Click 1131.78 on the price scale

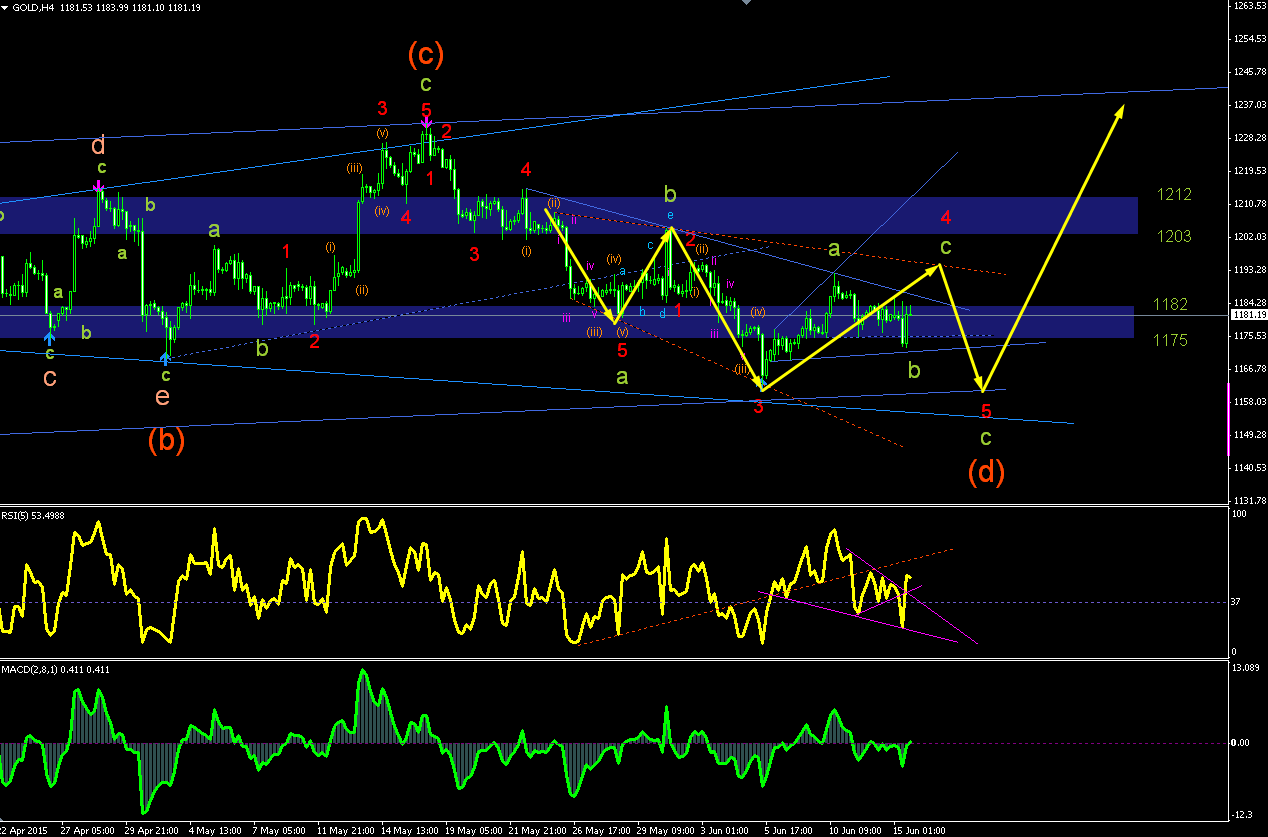coord(1248,501)
